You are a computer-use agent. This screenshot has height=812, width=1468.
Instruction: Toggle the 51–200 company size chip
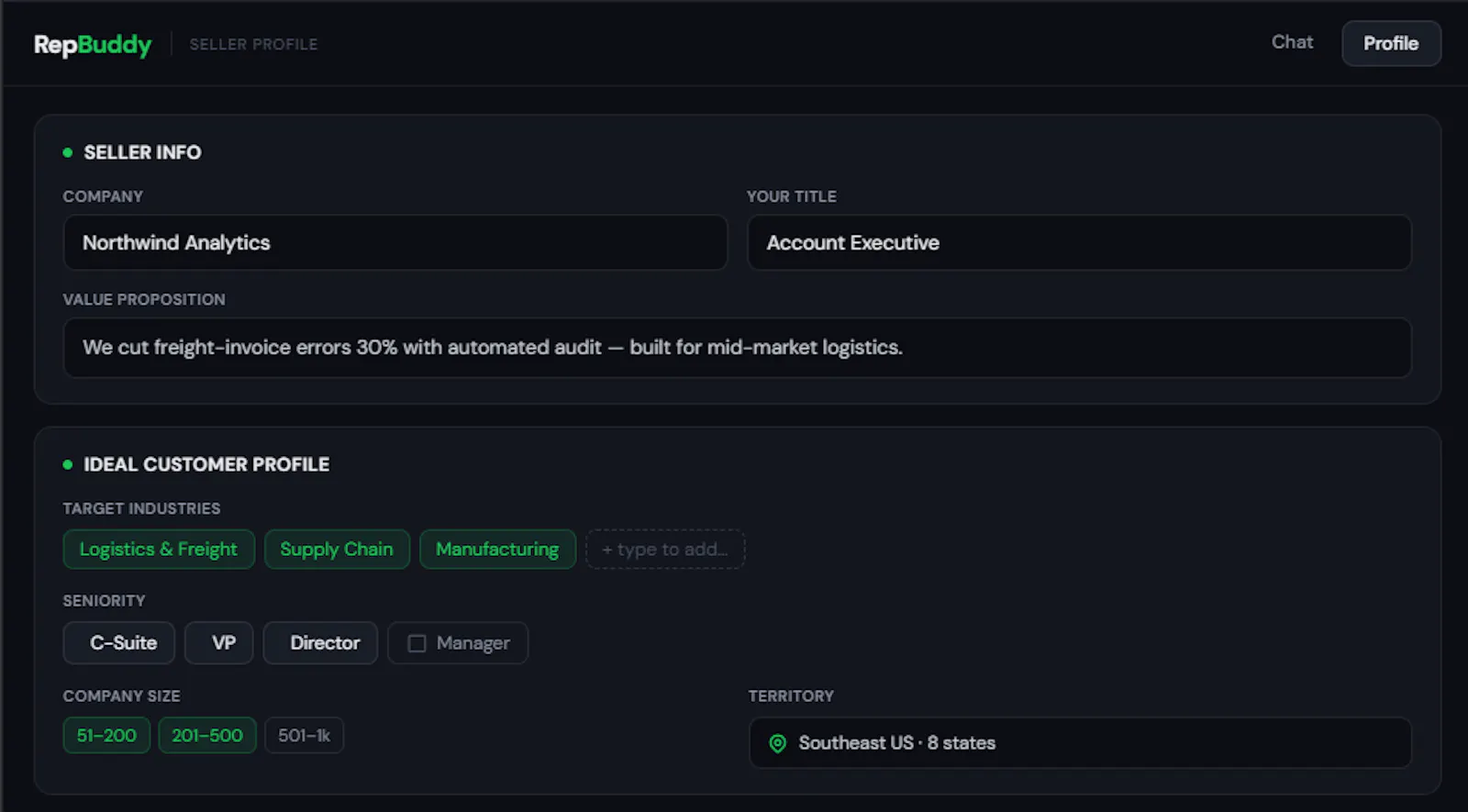point(106,736)
